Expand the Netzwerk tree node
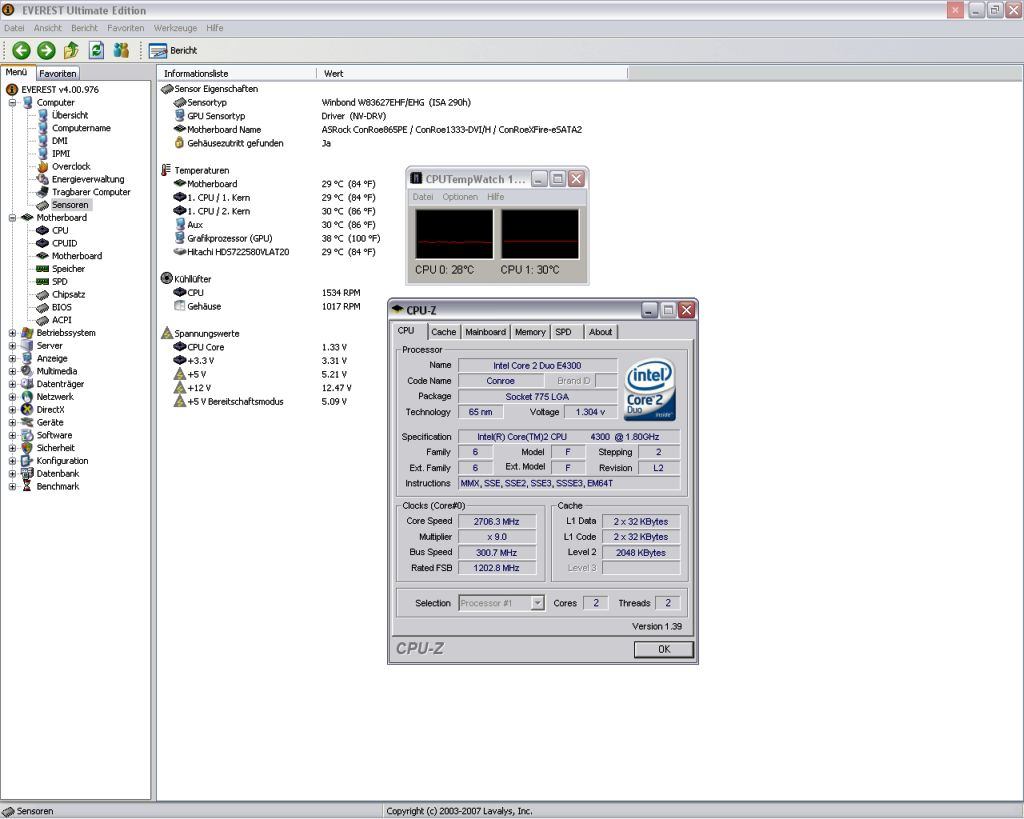This screenshot has width=1024, height=819. coord(12,397)
